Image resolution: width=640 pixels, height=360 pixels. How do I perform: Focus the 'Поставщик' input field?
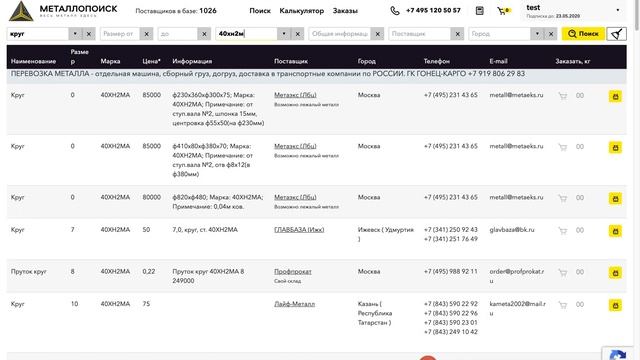coord(420,34)
